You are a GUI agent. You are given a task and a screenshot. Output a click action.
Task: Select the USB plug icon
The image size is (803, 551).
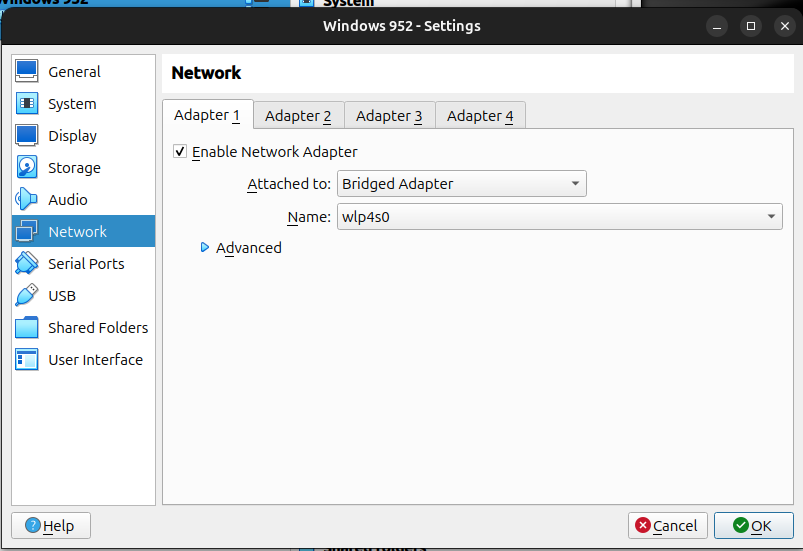pyautogui.click(x=27, y=295)
